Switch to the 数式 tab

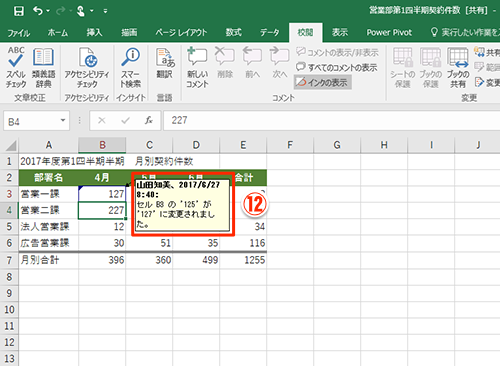tap(233, 33)
